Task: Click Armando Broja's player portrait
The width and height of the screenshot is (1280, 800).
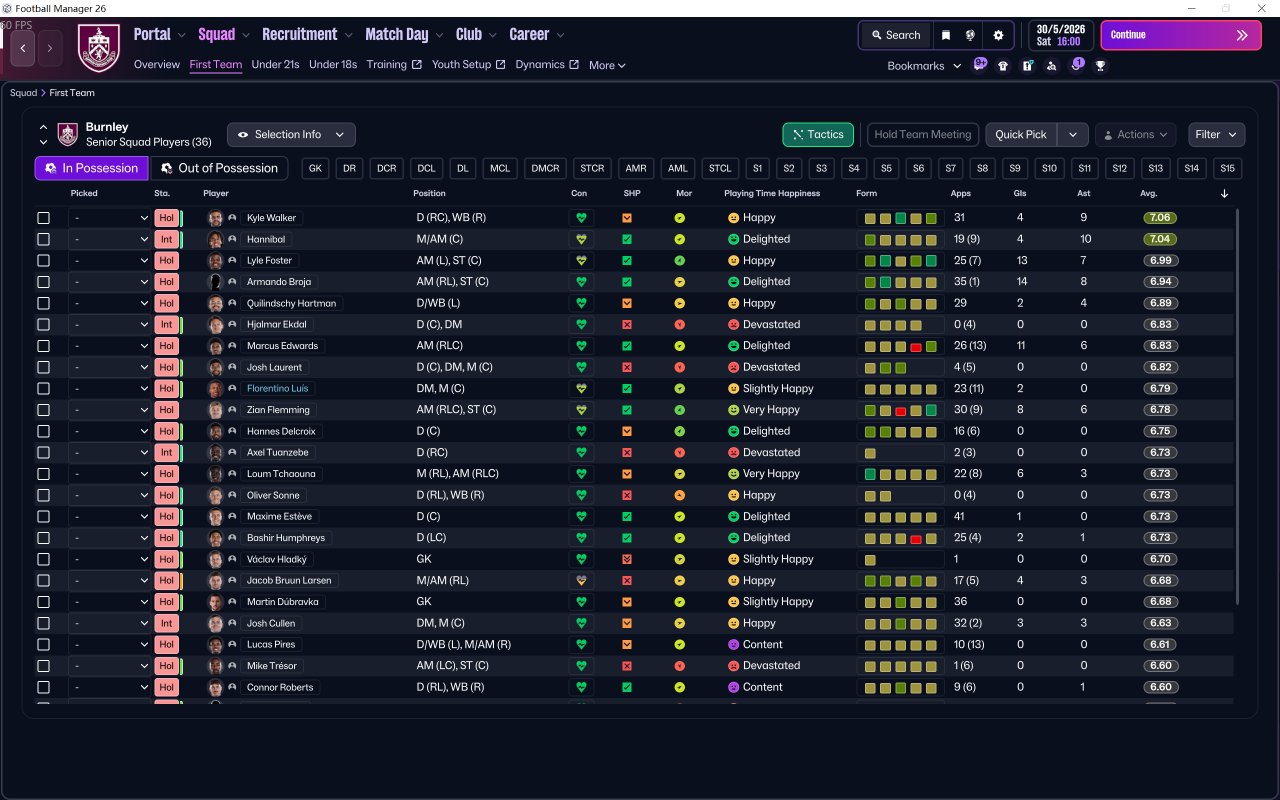Action: click(x=215, y=282)
